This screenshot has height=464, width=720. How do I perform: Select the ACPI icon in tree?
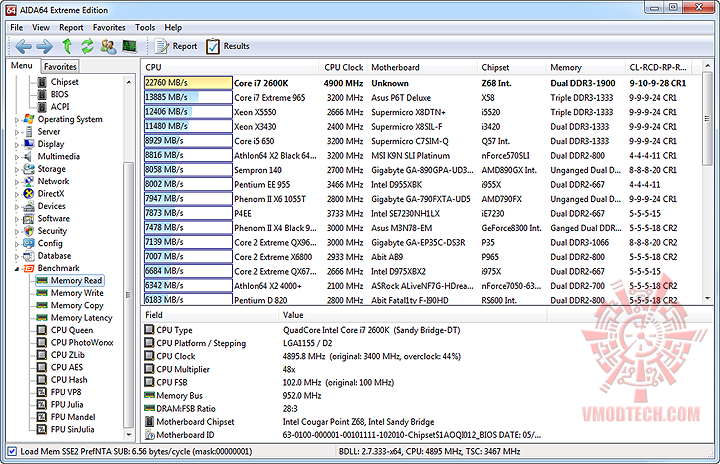tap(42, 107)
